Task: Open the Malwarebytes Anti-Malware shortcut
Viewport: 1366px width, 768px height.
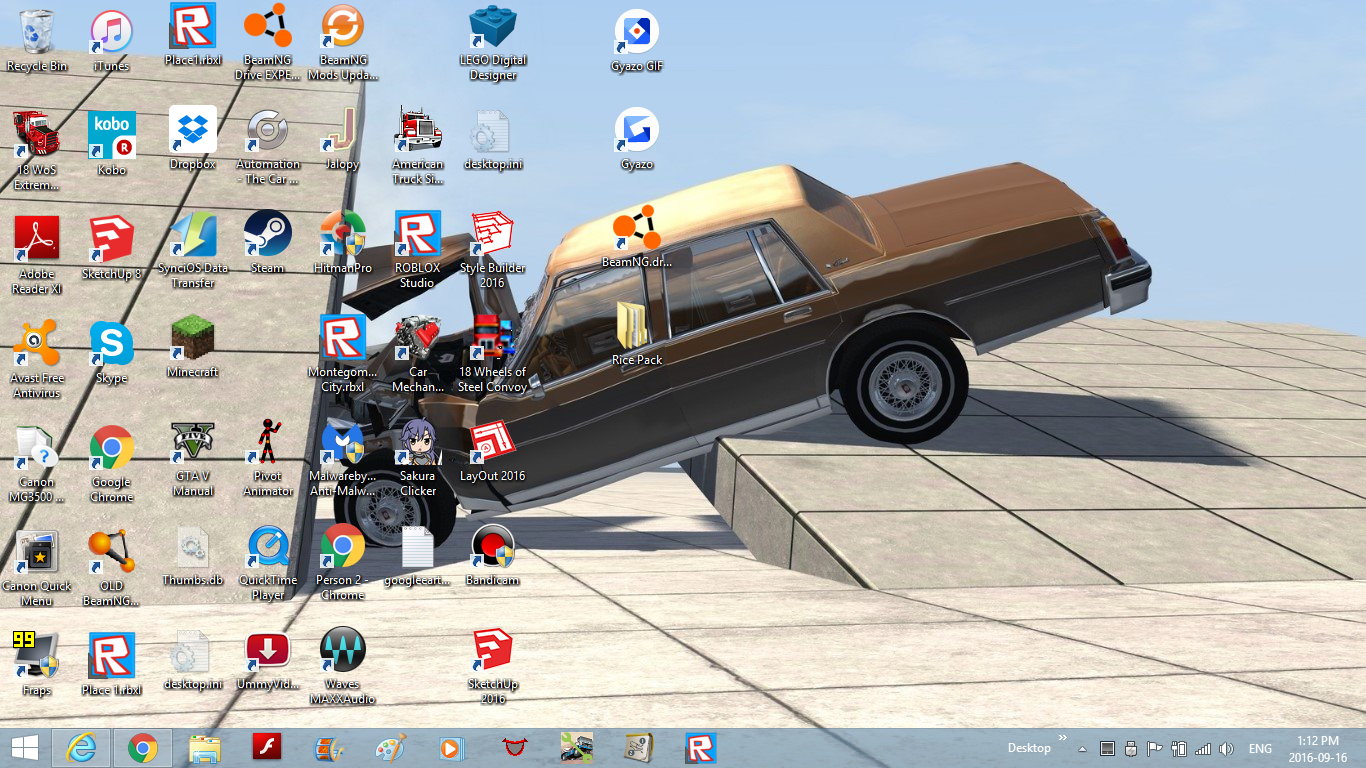Action: pyautogui.click(x=343, y=459)
